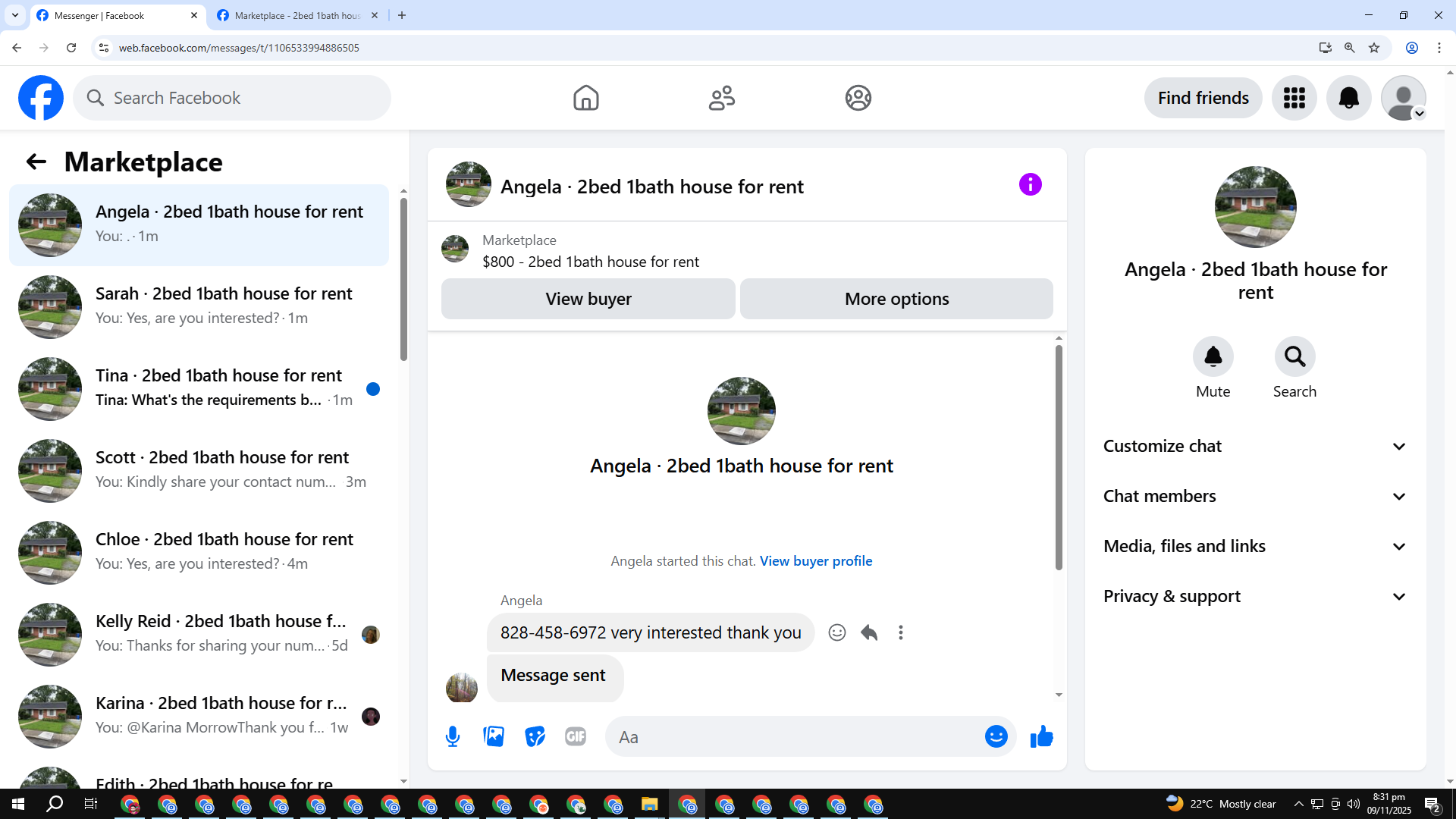Open the Facebook logo home link

click(x=41, y=98)
